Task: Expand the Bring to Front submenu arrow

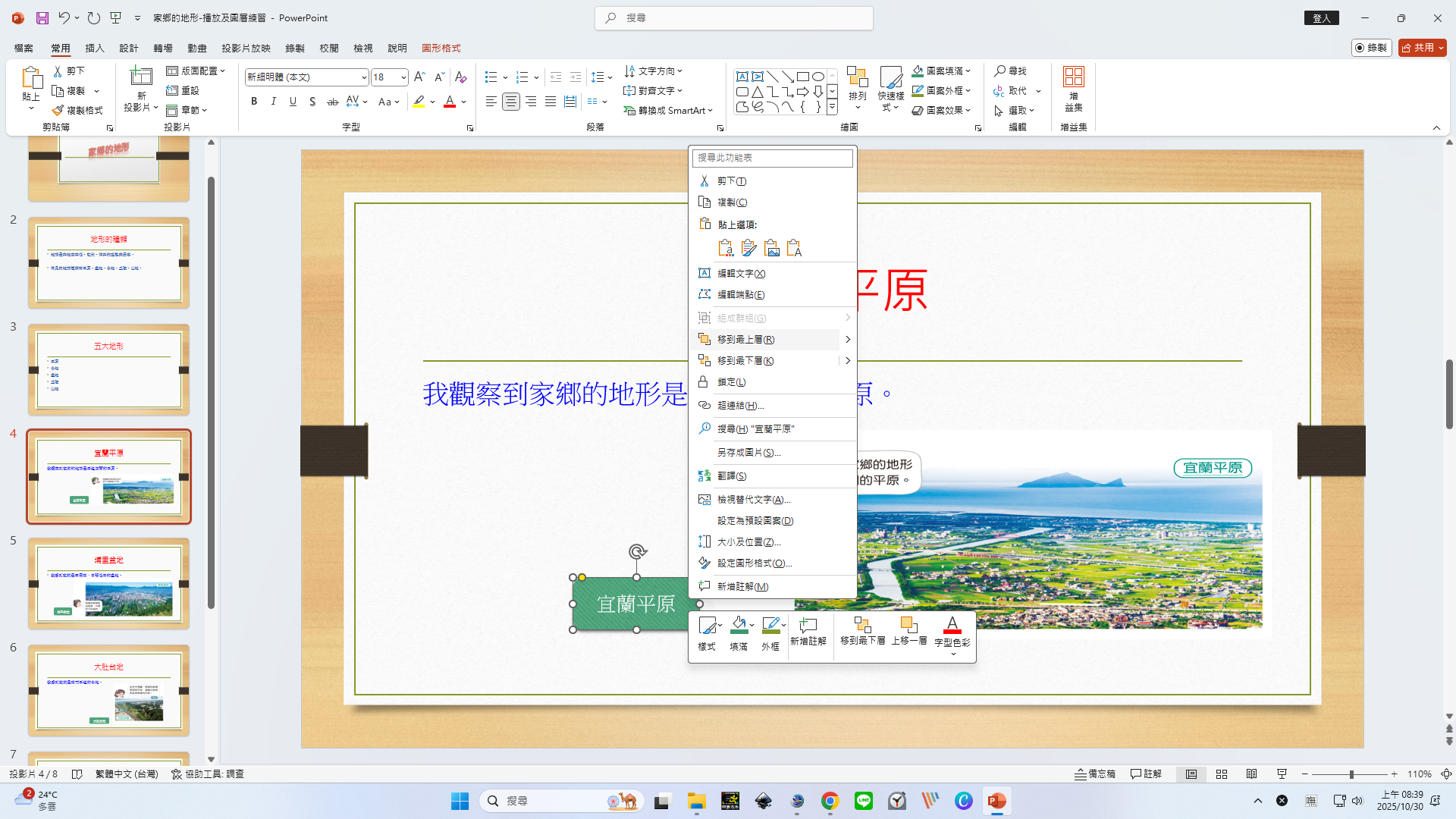Action: (848, 340)
